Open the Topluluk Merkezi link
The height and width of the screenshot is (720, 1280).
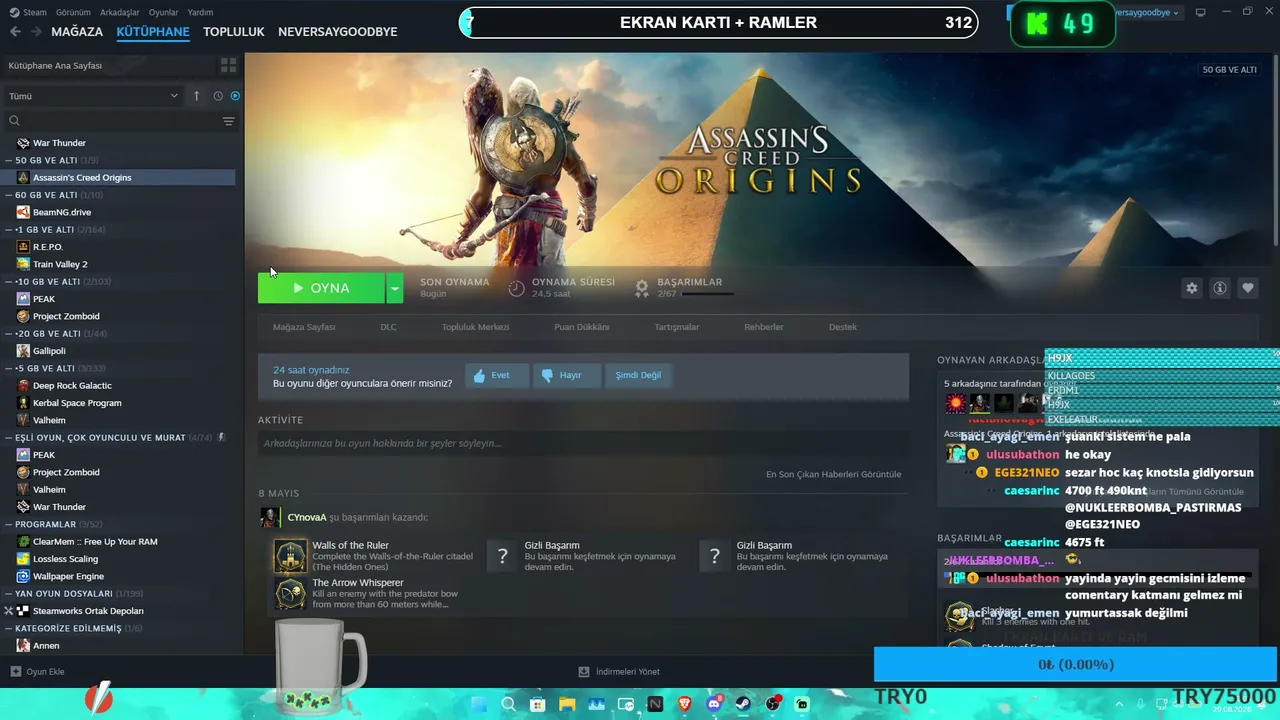click(476, 327)
